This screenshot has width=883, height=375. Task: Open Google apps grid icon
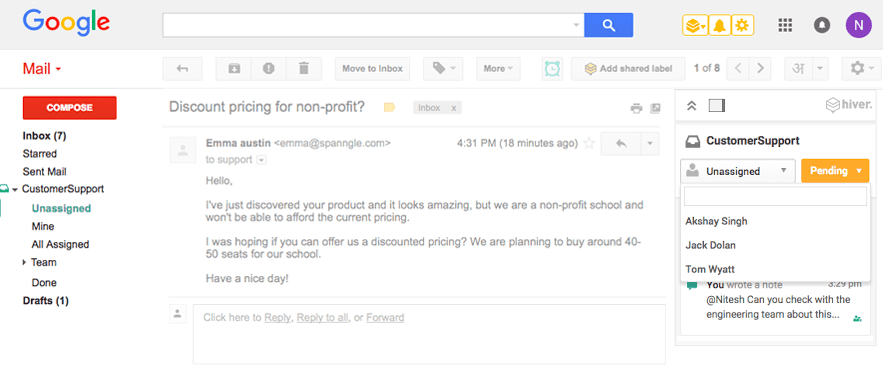(785, 25)
